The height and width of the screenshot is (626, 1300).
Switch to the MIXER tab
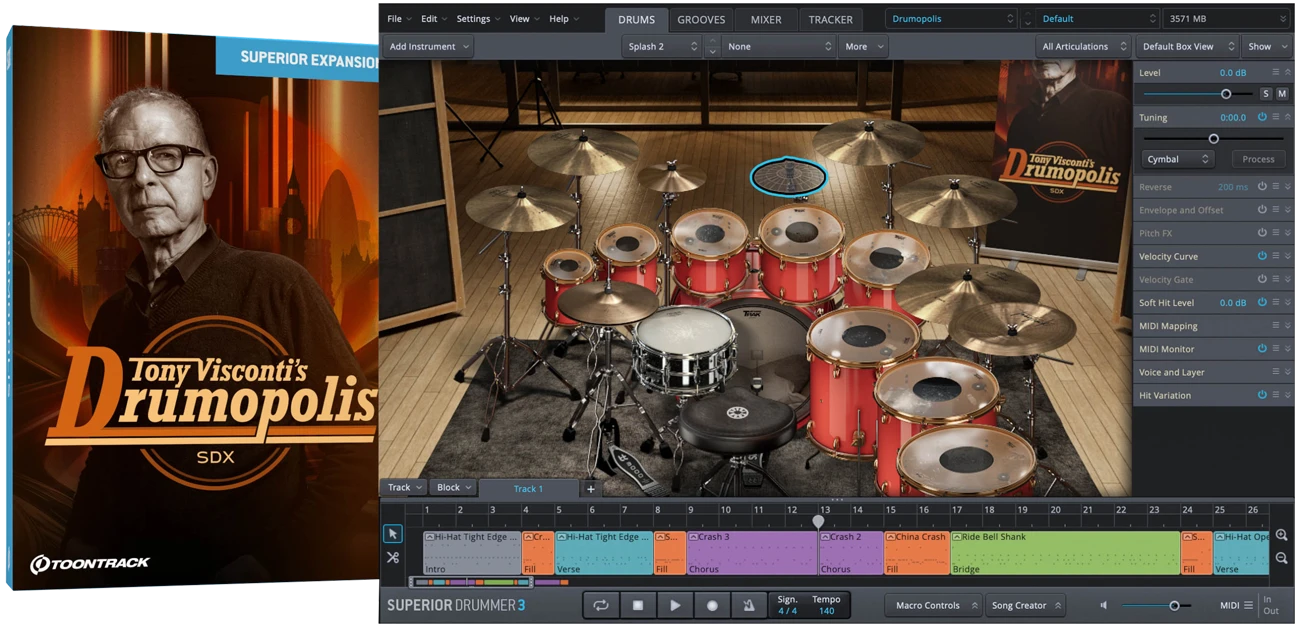click(766, 19)
